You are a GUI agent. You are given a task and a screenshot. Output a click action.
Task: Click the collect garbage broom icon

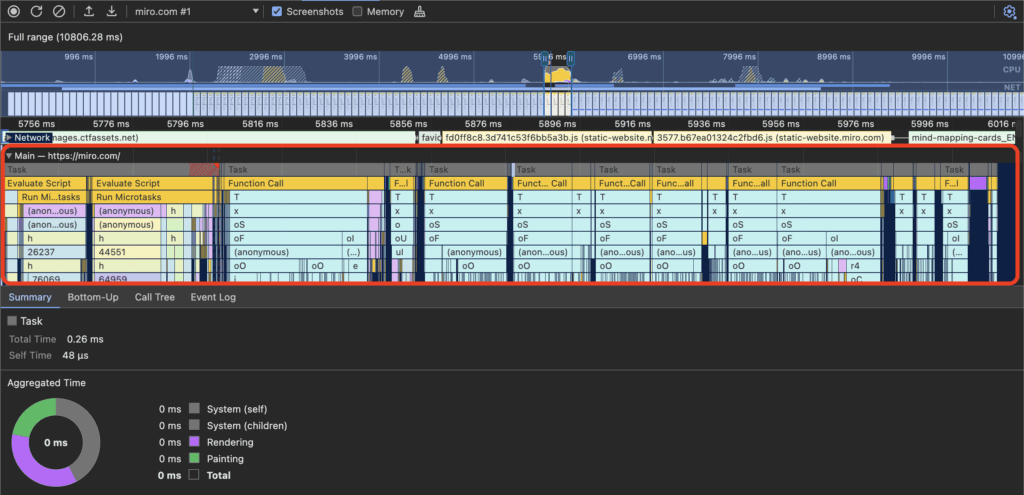tap(419, 12)
